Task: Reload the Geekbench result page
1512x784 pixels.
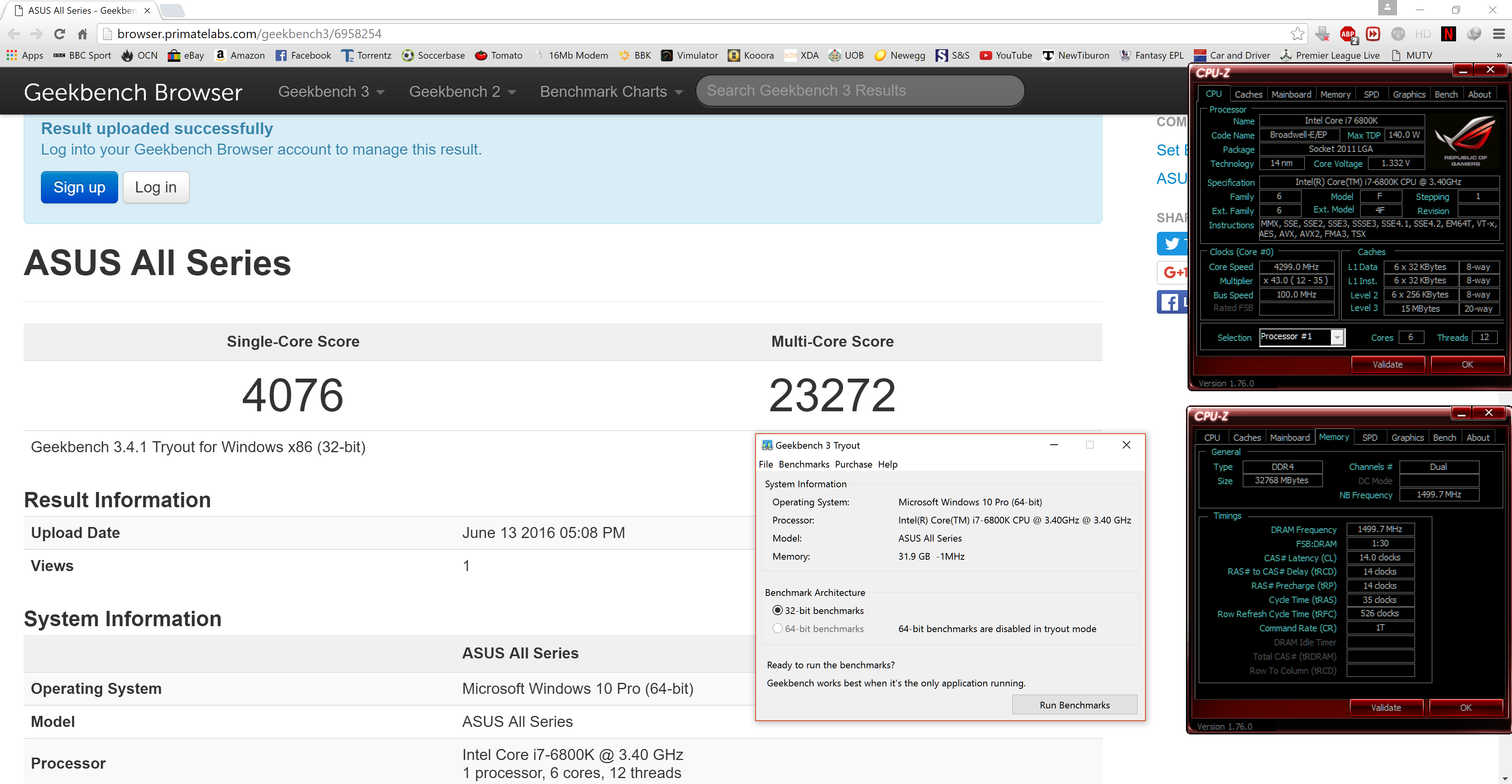Action: (59, 34)
